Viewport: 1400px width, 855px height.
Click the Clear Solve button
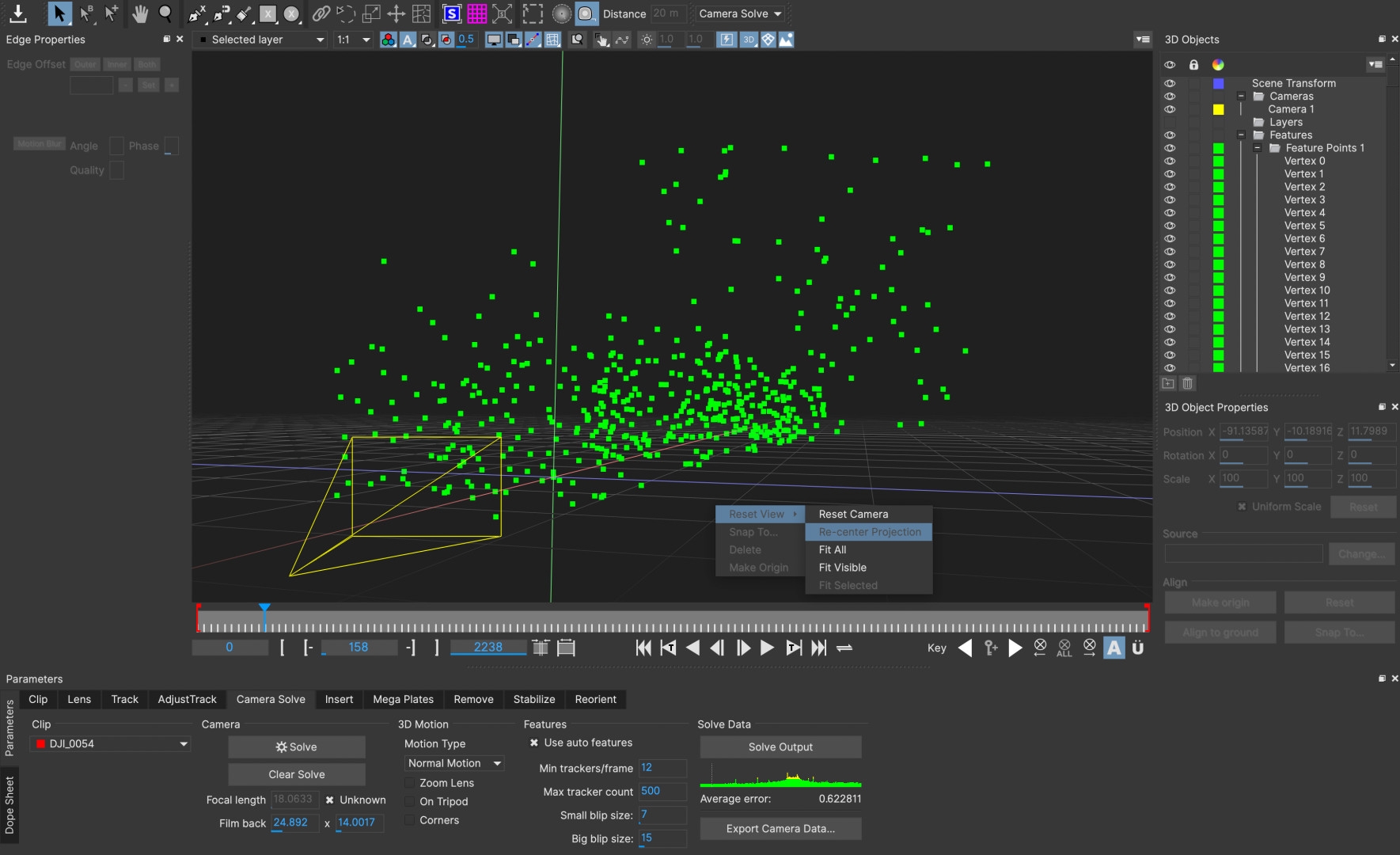click(x=297, y=774)
